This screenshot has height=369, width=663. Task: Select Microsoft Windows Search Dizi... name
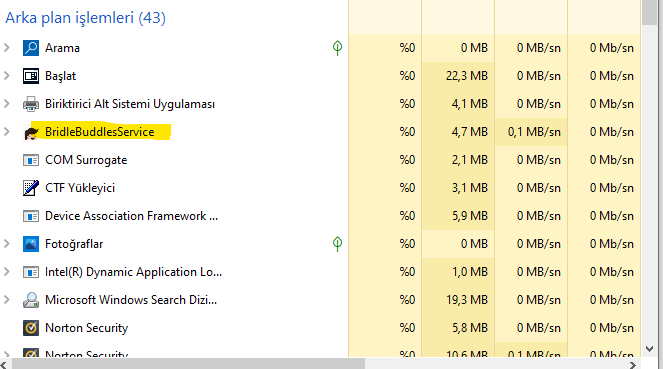[x=131, y=300]
